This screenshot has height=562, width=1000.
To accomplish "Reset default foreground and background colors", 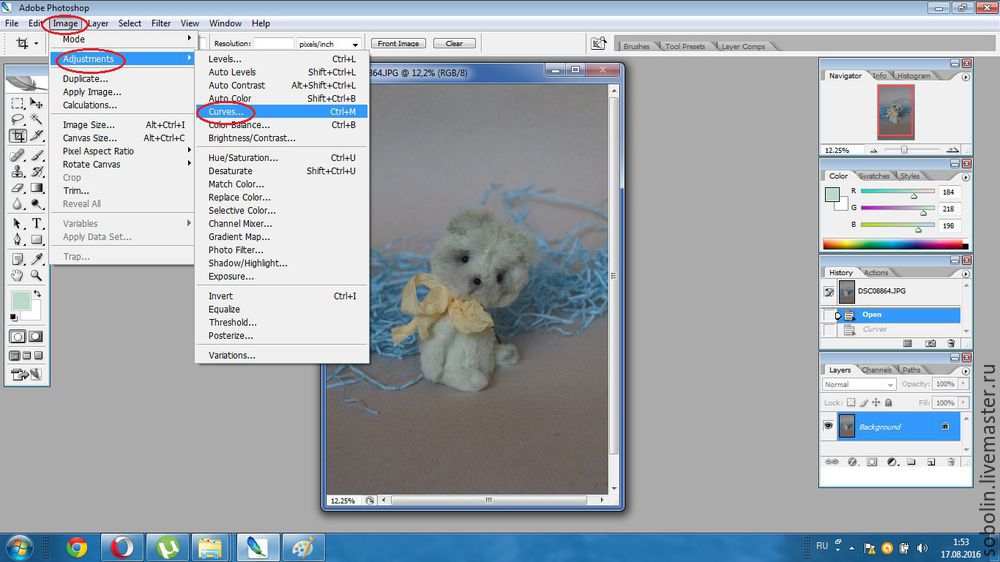I will click(x=14, y=317).
